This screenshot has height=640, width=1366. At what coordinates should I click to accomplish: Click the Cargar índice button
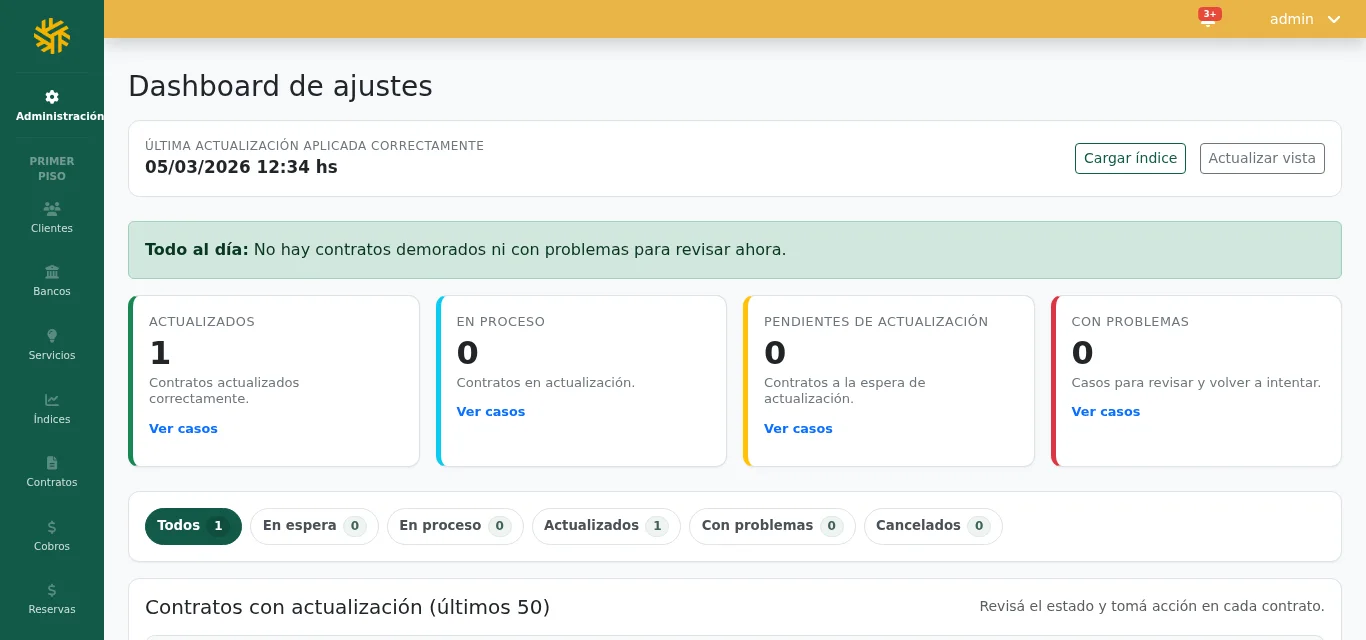coord(1130,158)
